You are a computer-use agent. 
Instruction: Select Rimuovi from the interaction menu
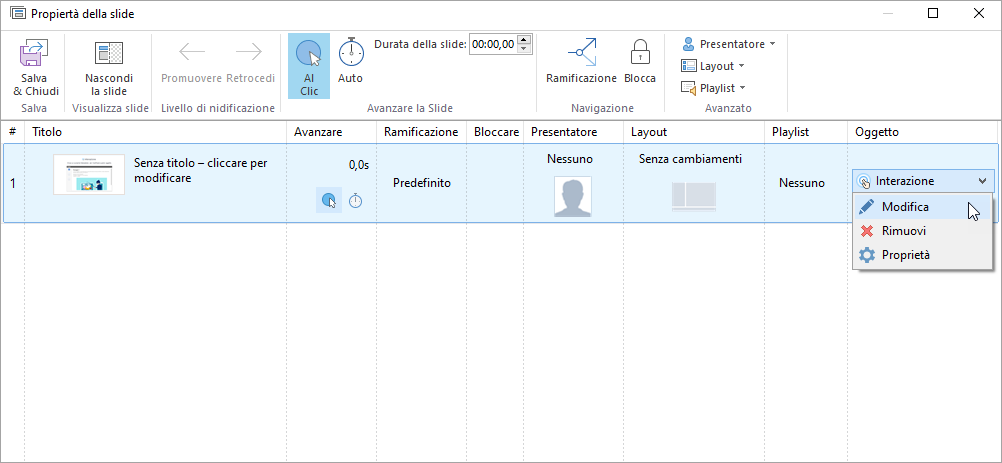903,231
